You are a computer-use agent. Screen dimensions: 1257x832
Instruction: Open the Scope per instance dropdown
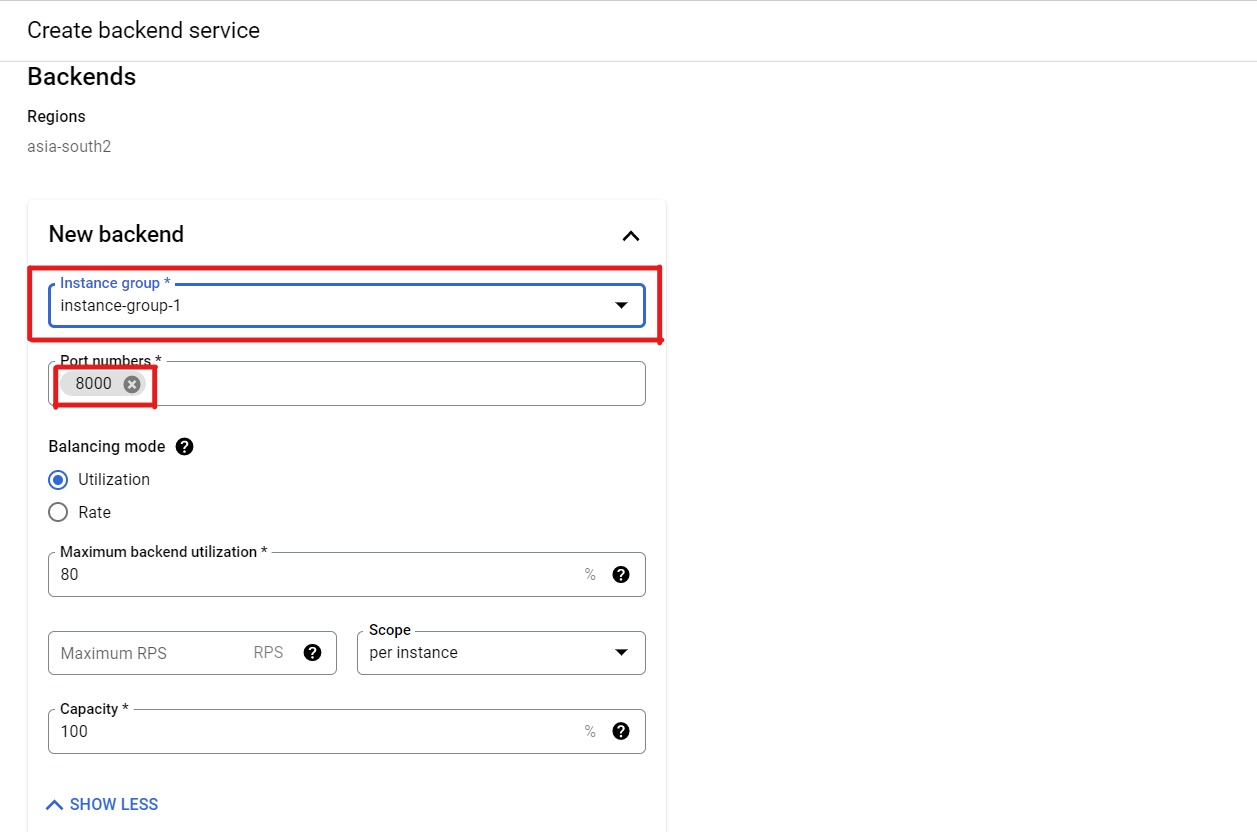501,653
